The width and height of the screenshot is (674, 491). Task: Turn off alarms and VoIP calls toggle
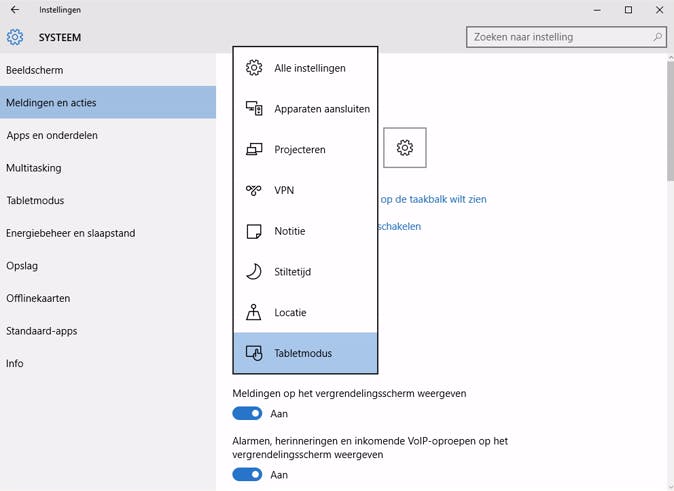(x=247, y=475)
